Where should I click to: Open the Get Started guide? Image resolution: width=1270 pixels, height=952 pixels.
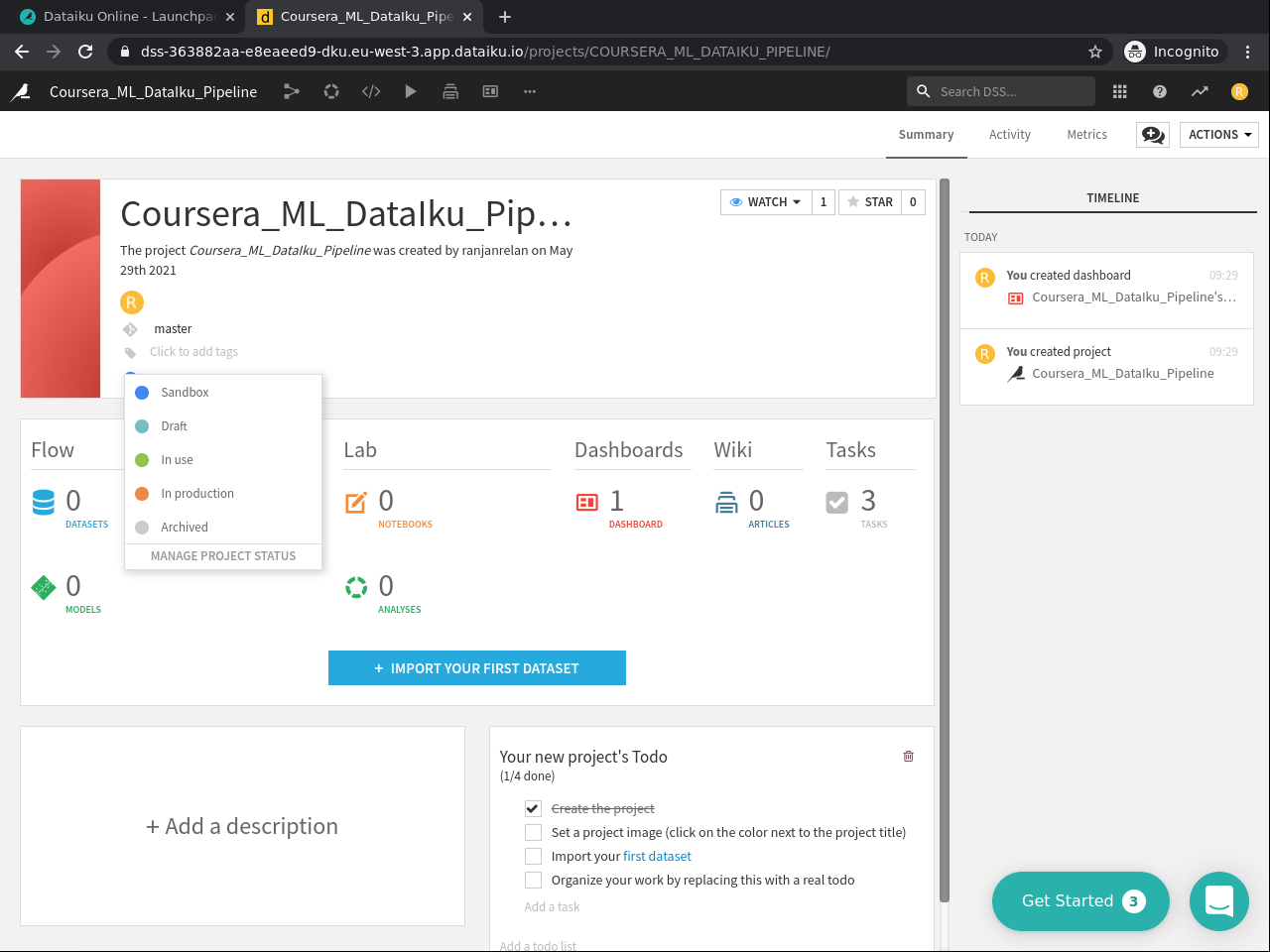[x=1080, y=901]
